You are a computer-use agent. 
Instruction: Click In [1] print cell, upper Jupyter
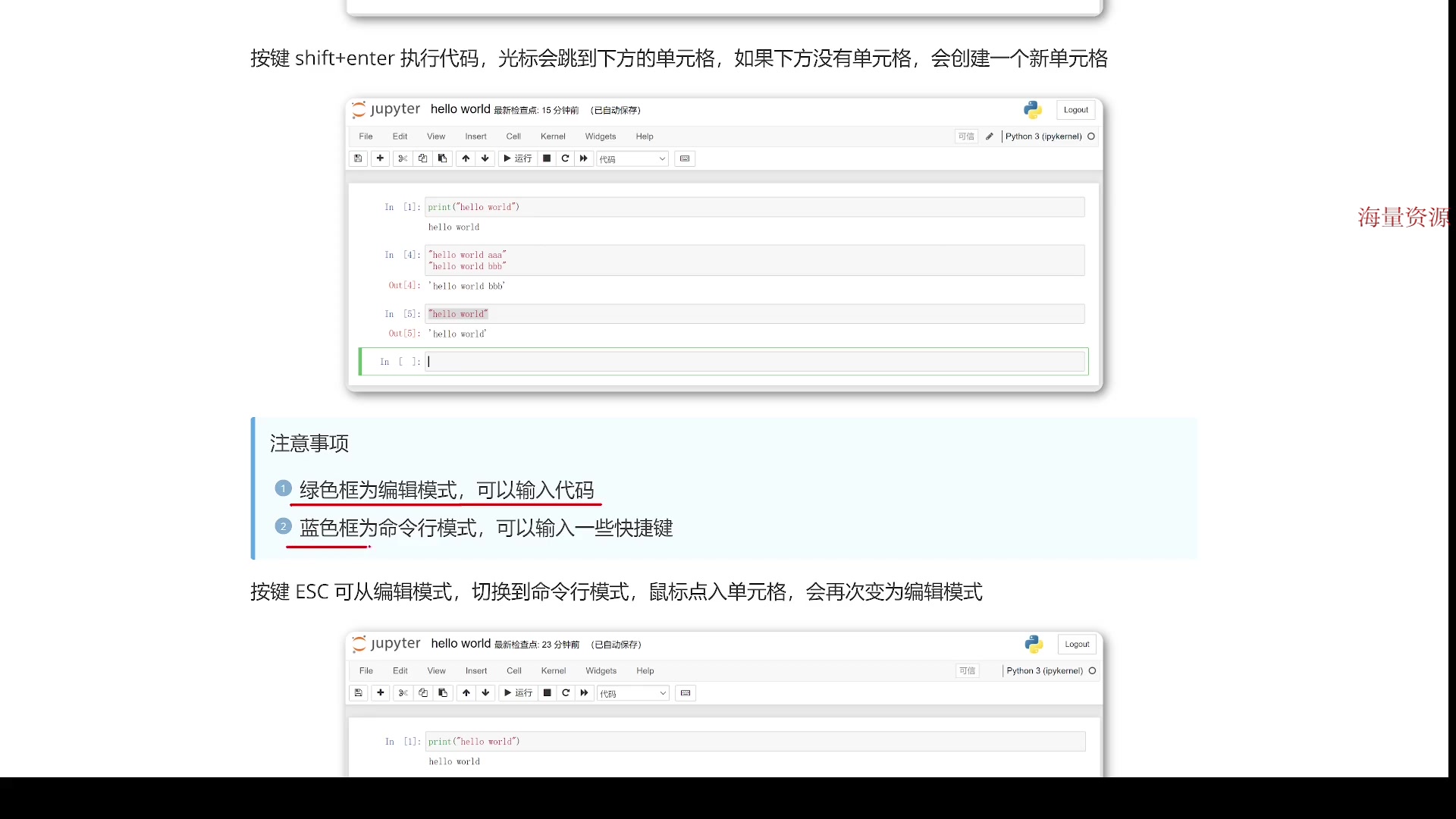(x=755, y=207)
